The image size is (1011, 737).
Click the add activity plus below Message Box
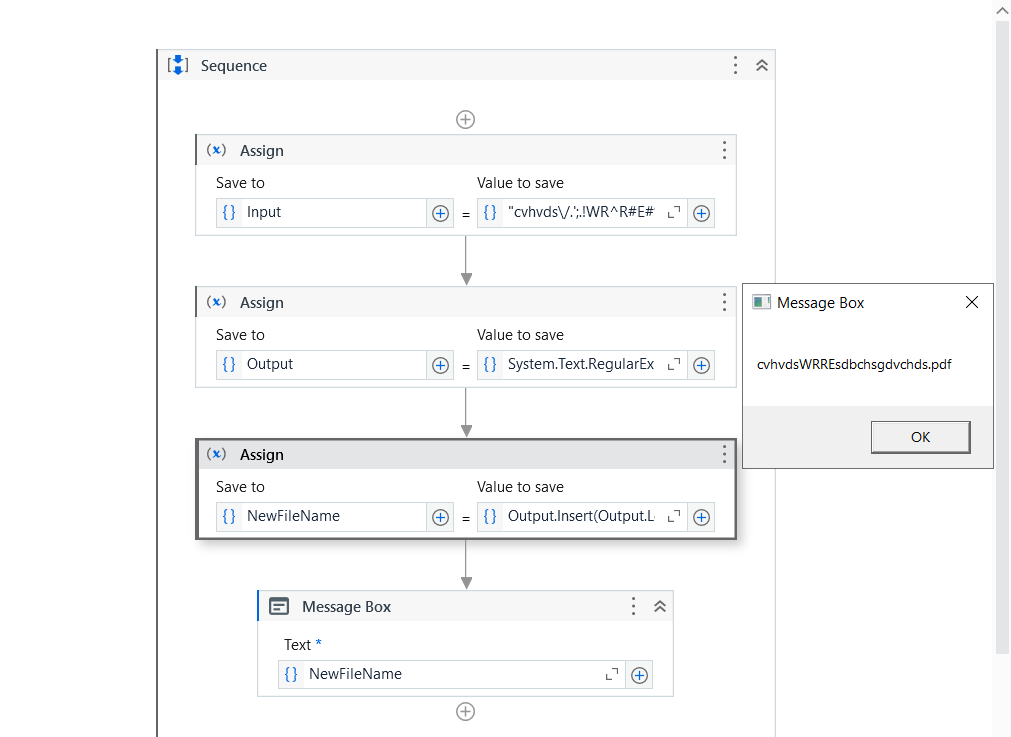(x=465, y=711)
